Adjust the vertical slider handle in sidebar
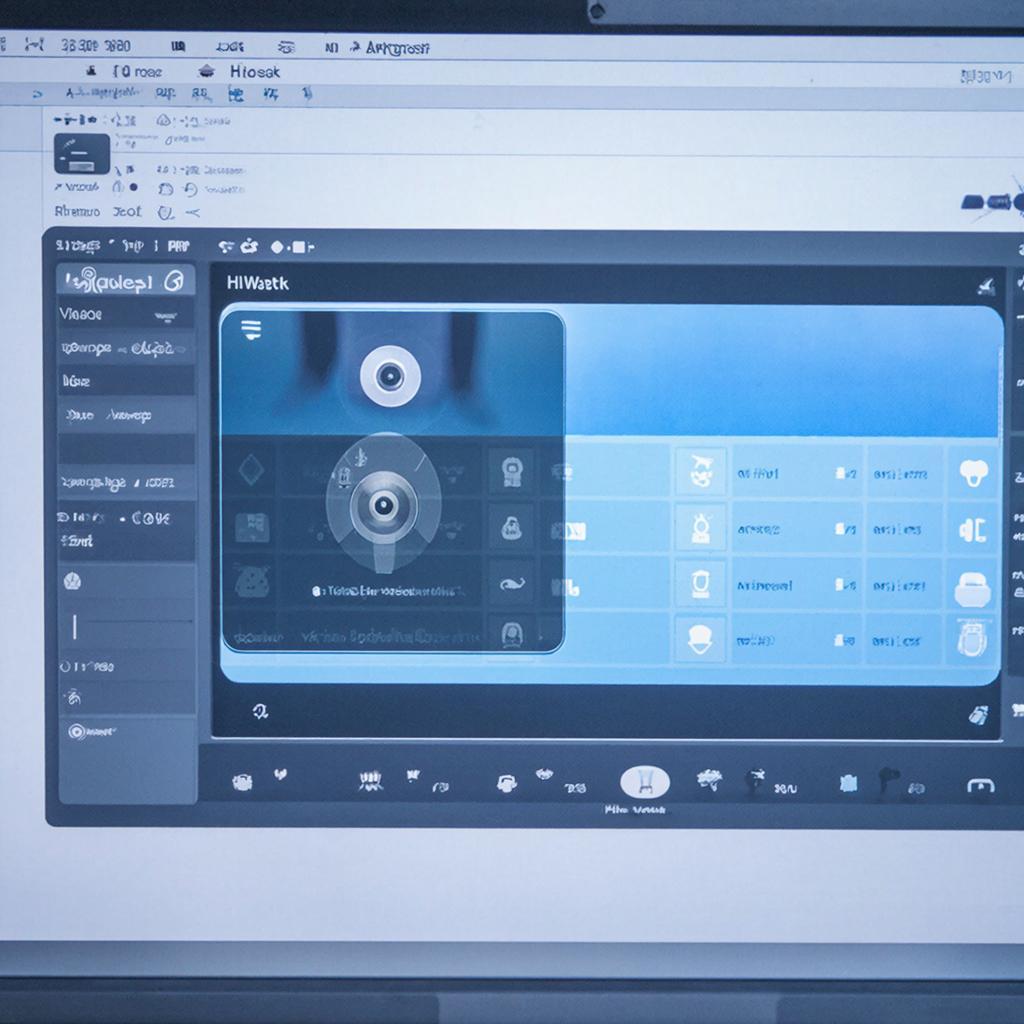Image resolution: width=1024 pixels, height=1024 pixels. click(74, 626)
